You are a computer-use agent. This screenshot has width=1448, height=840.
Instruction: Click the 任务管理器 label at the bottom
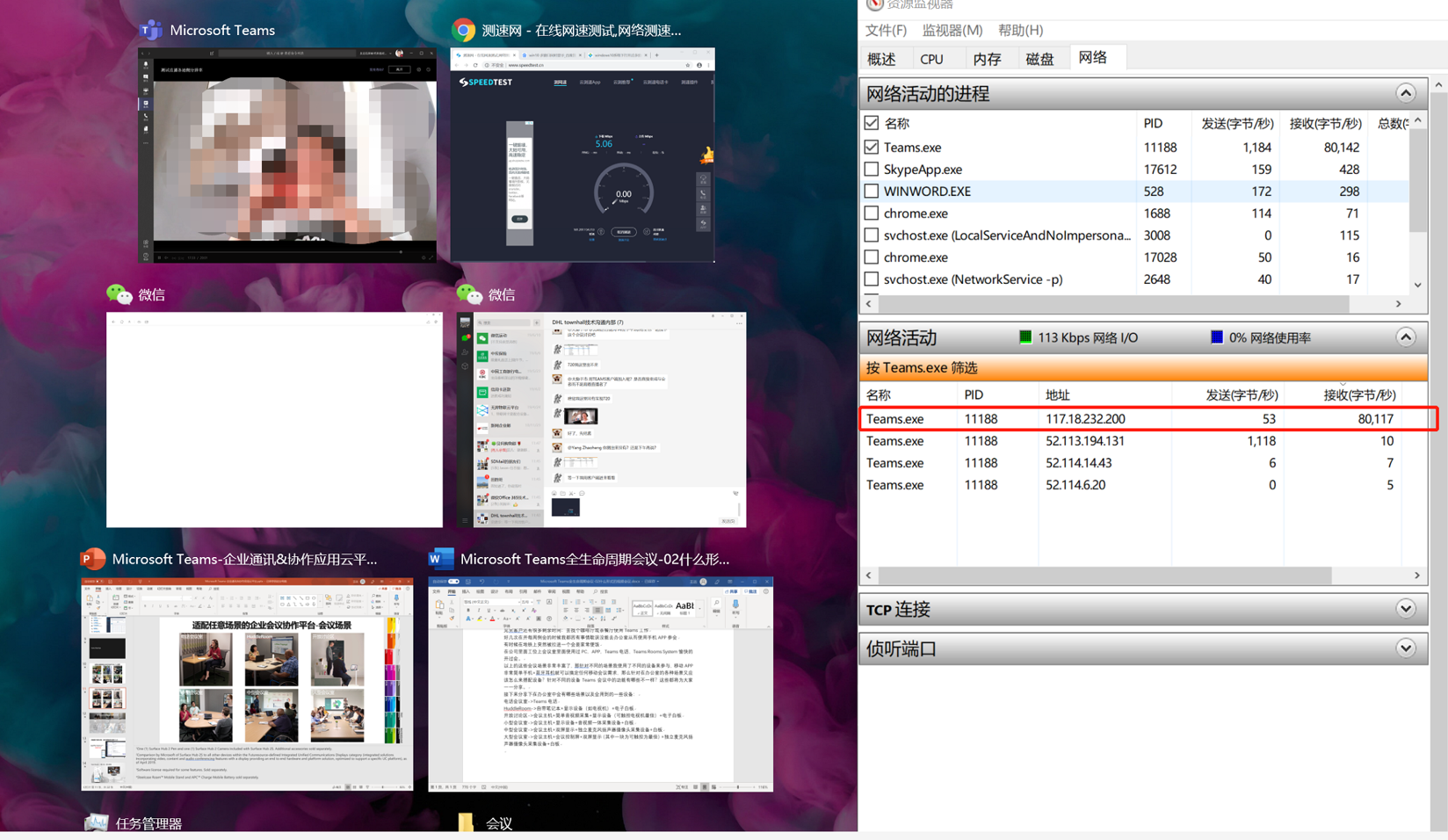(148, 823)
